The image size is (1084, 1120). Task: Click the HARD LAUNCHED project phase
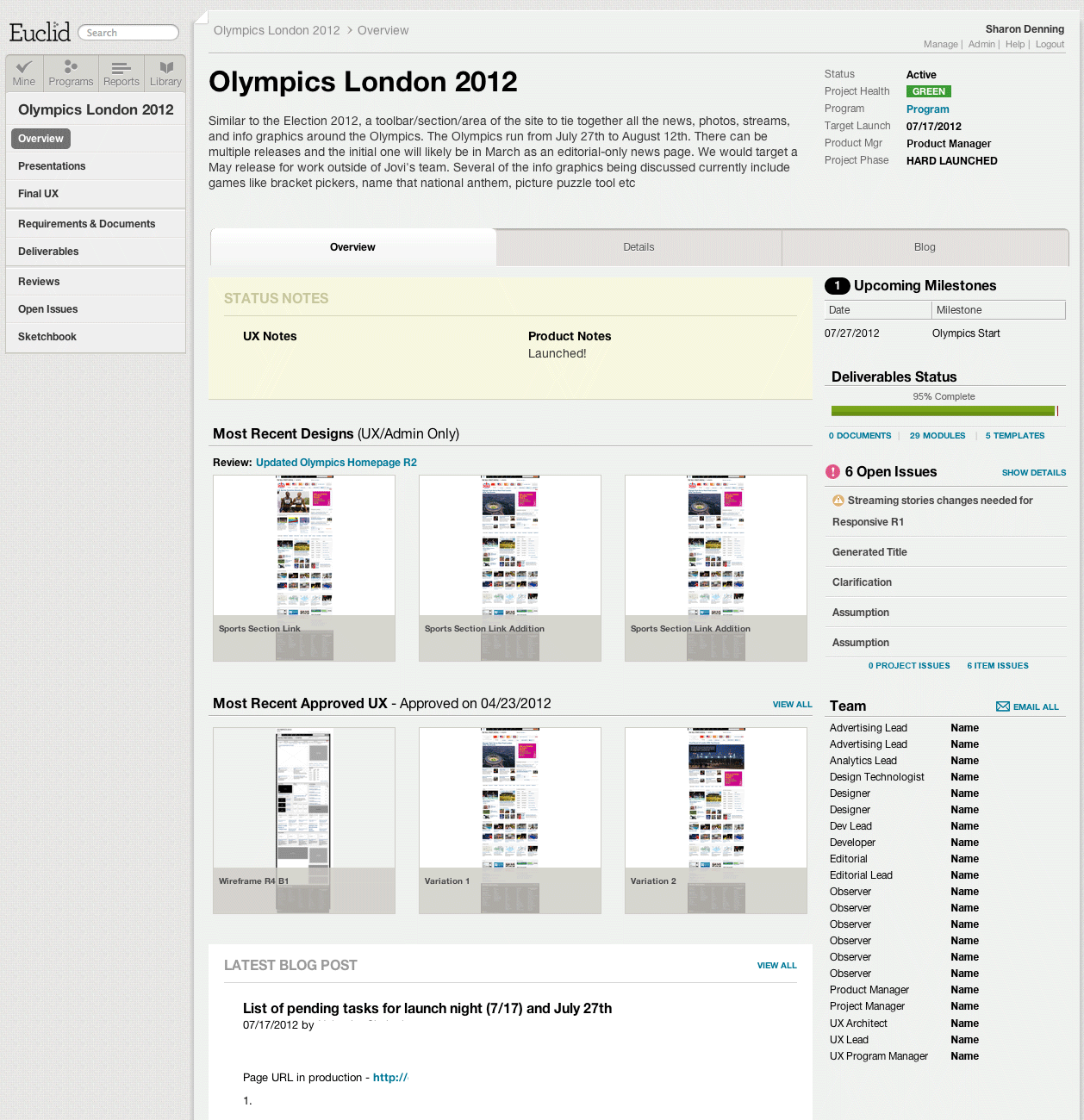click(x=951, y=161)
